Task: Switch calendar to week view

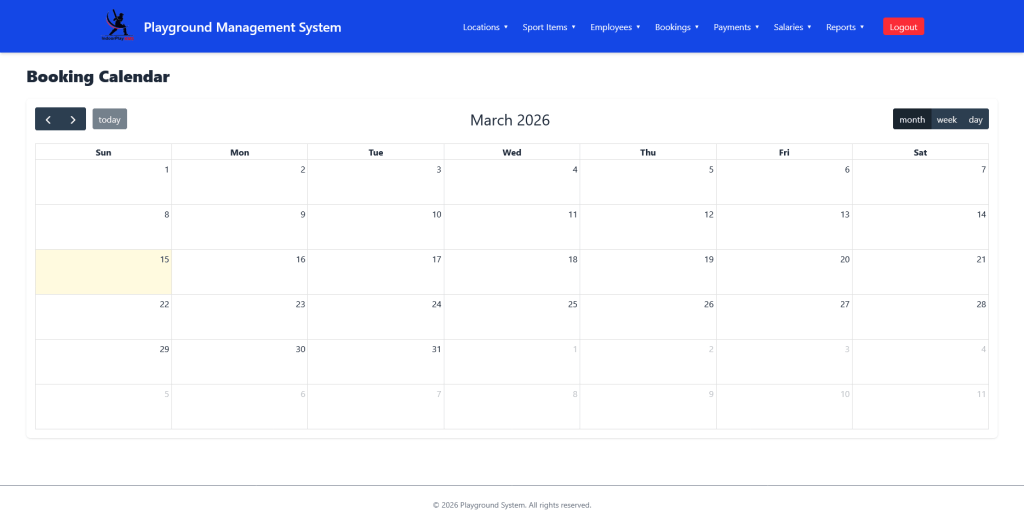Action: point(946,119)
